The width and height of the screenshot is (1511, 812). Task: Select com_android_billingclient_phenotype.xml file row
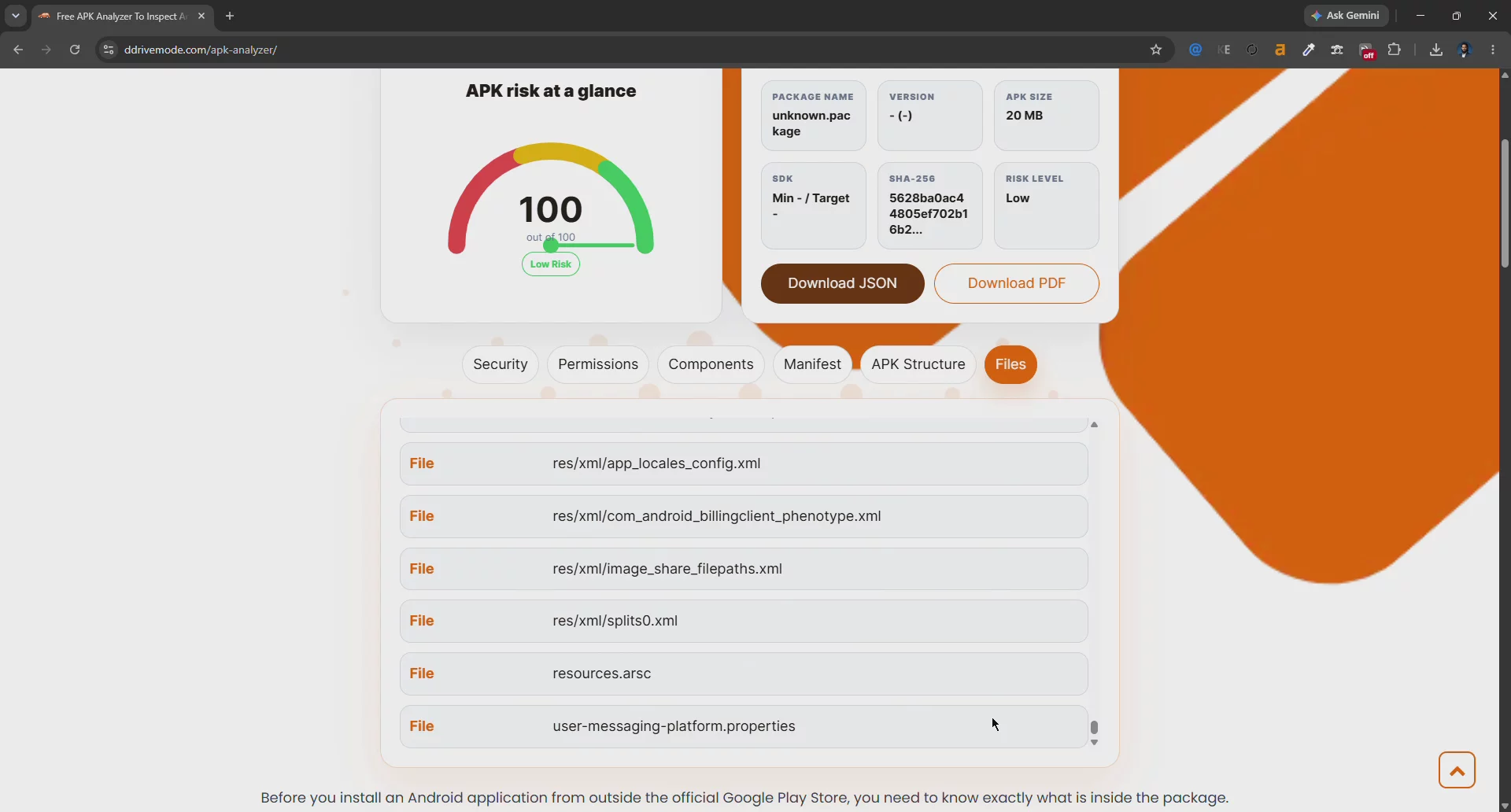[744, 516]
